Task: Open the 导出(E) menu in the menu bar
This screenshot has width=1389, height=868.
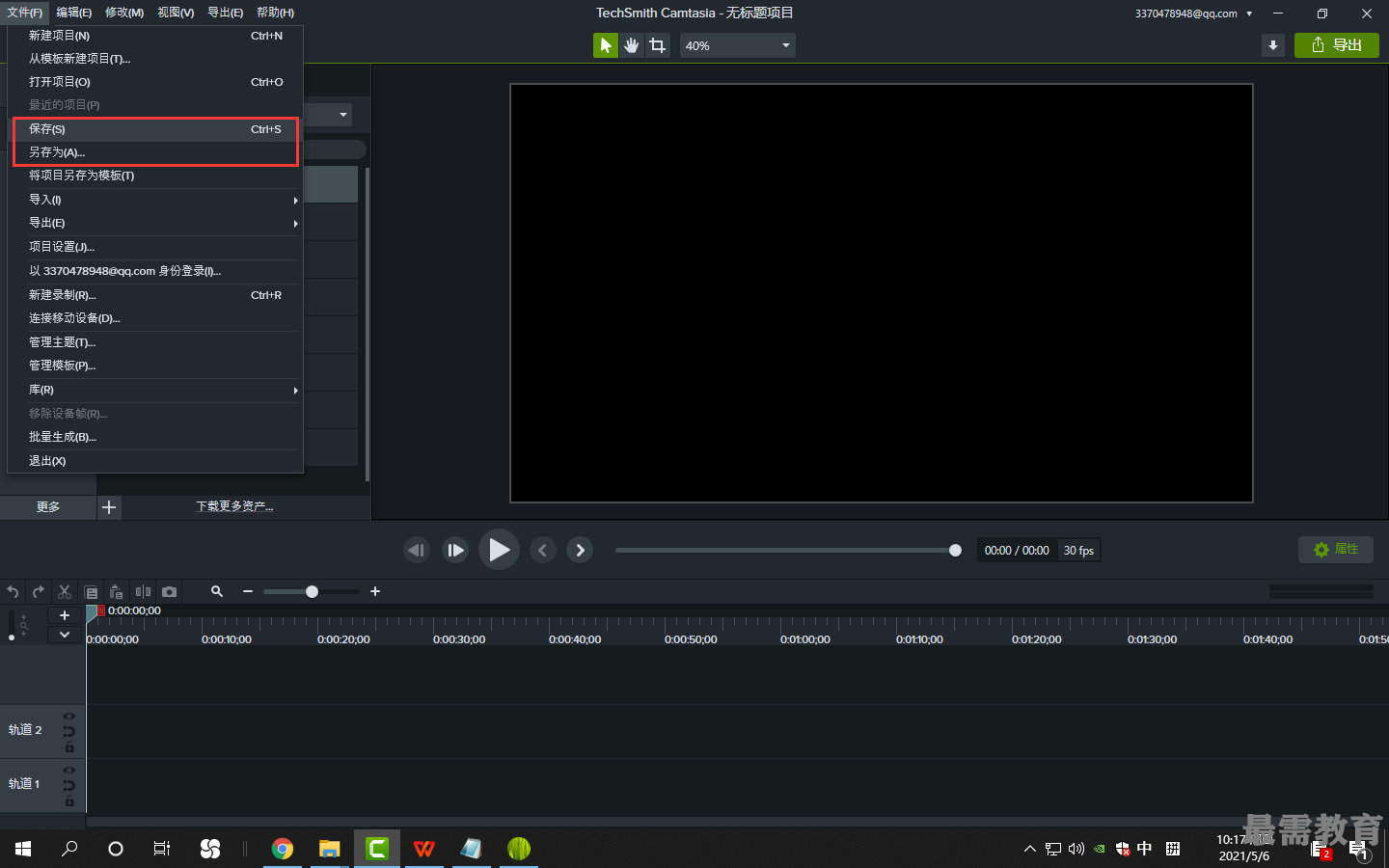Action: click(x=226, y=13)
